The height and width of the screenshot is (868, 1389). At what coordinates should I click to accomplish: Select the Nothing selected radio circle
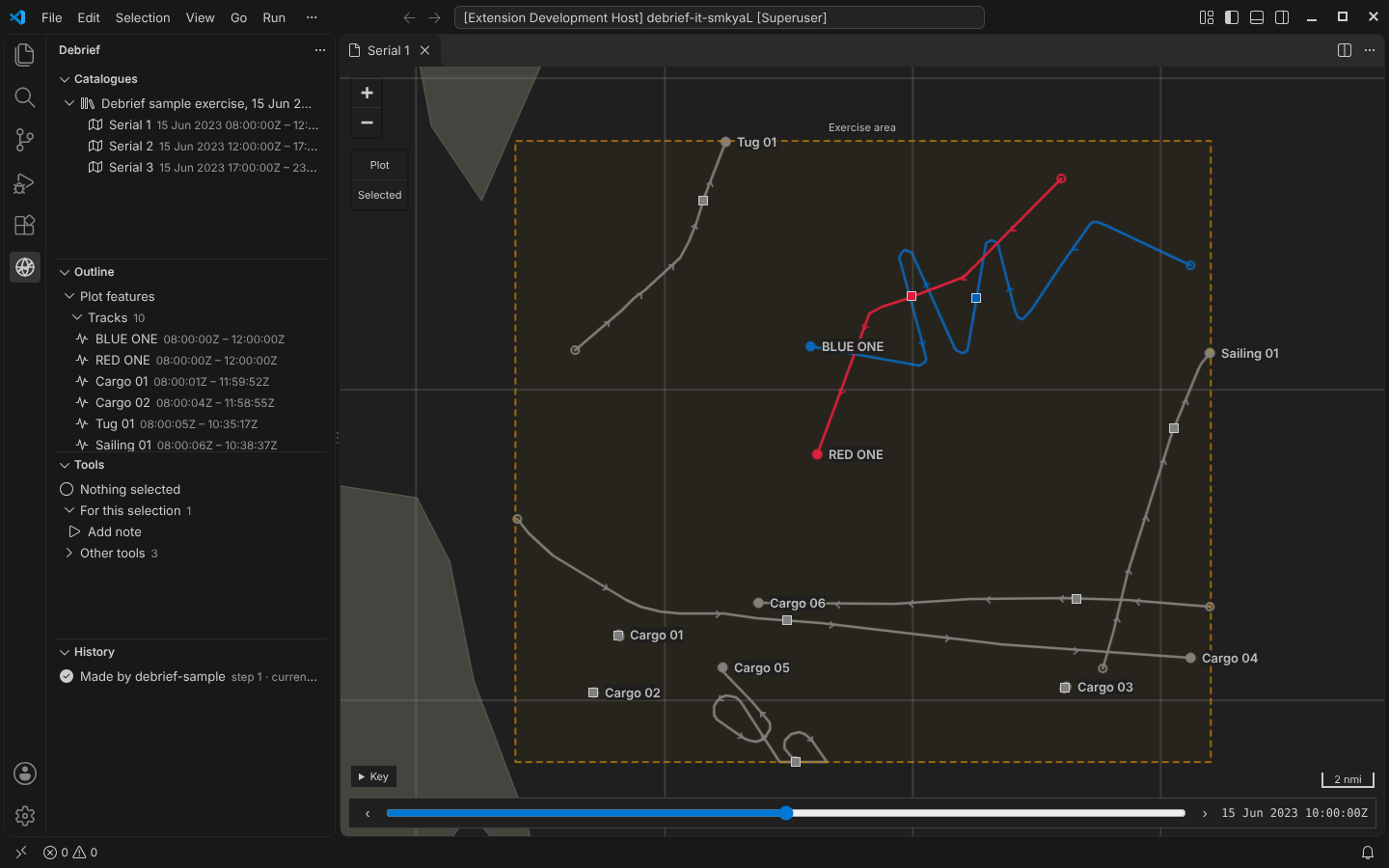67,489
